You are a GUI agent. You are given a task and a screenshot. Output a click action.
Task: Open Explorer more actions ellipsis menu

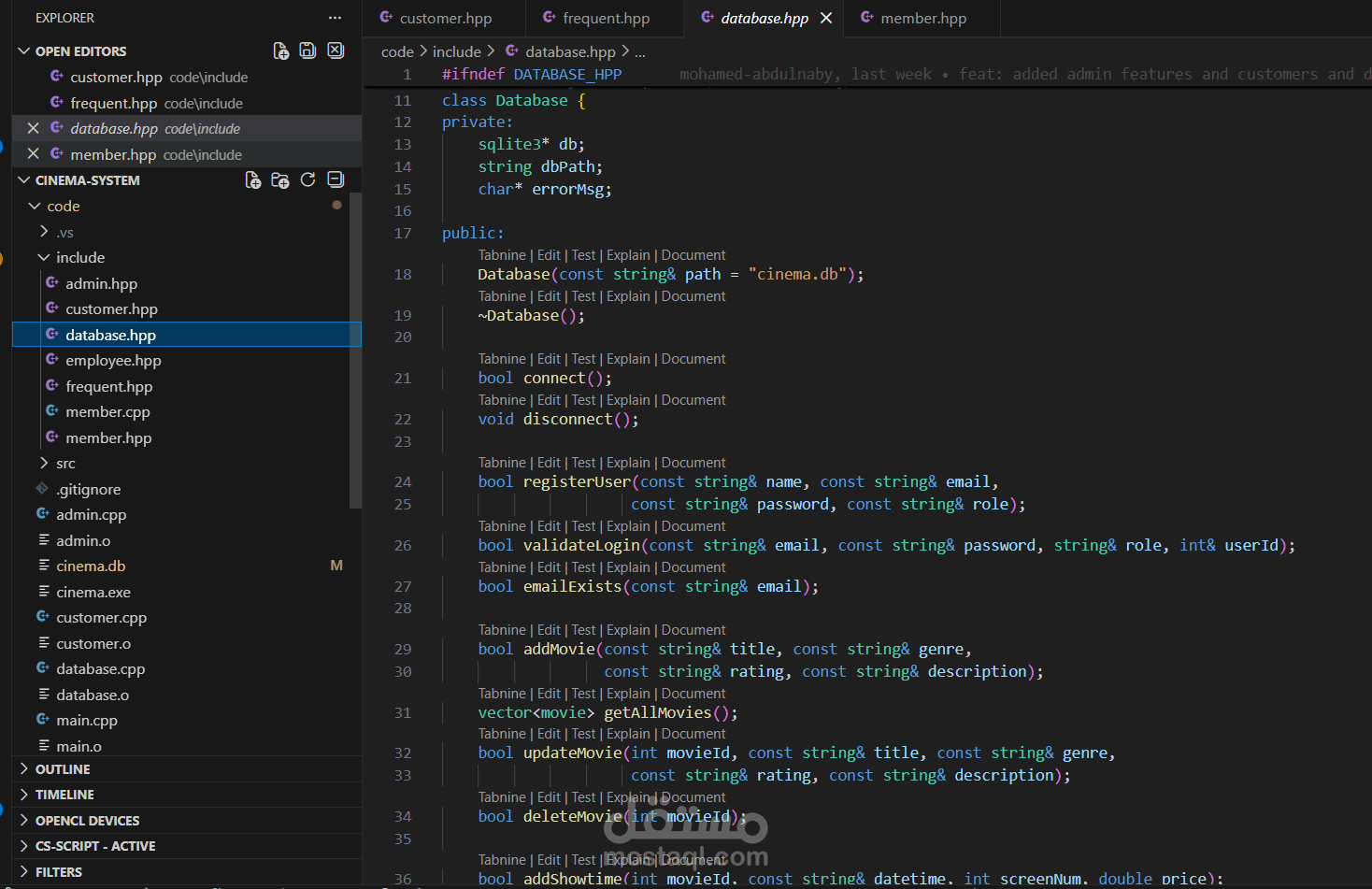tap(335, 18)
